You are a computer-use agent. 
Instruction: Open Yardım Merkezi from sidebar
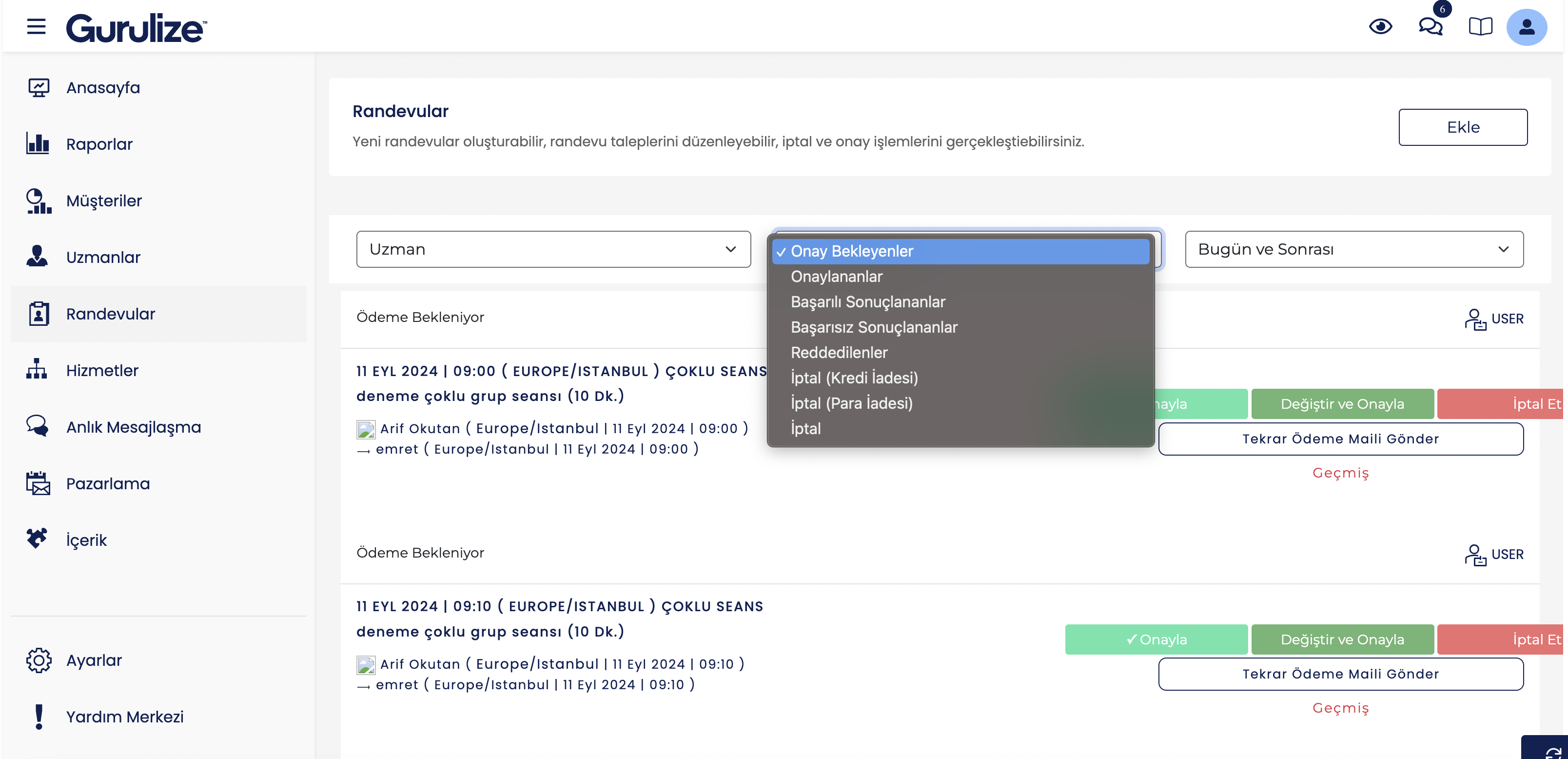(125, 717)
